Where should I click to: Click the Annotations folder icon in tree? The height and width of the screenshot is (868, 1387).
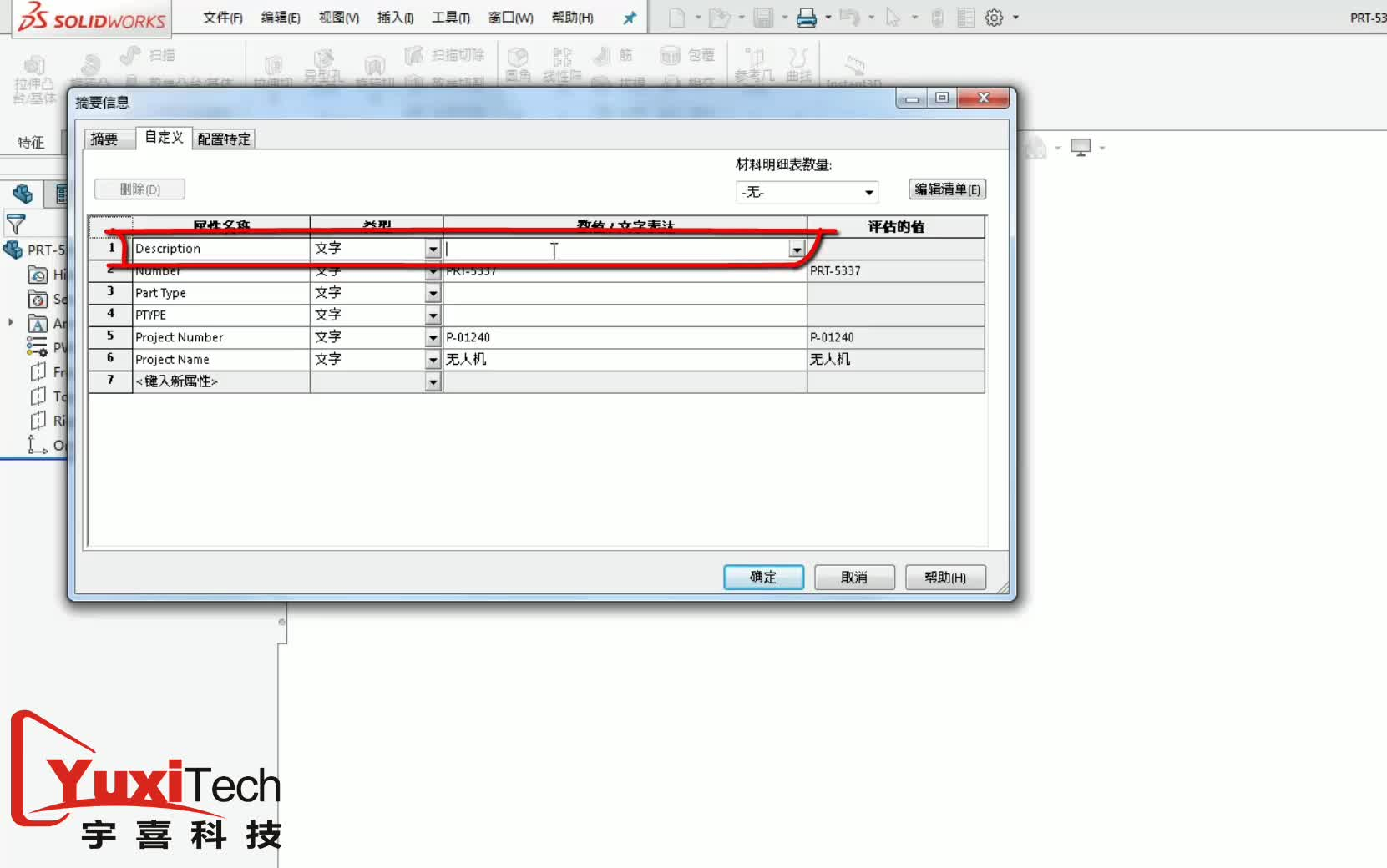tap(38, 324)
